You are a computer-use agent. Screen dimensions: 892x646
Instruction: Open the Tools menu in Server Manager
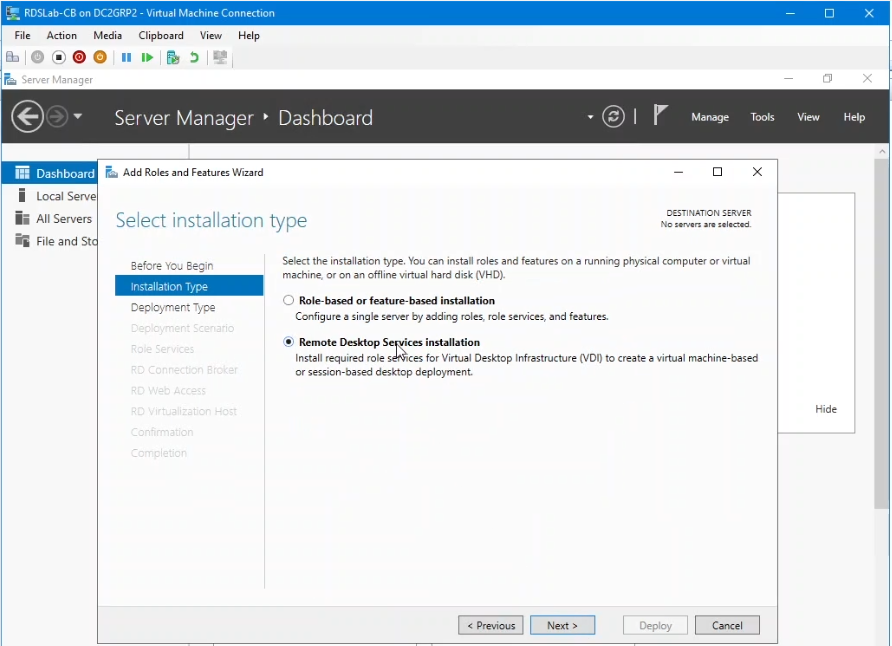762,117
